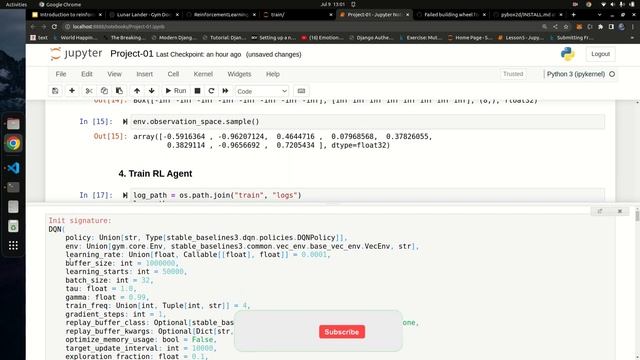Viewport: 640px width, 360px height.
Task: Click the Logout button
Action: (600, 54)
